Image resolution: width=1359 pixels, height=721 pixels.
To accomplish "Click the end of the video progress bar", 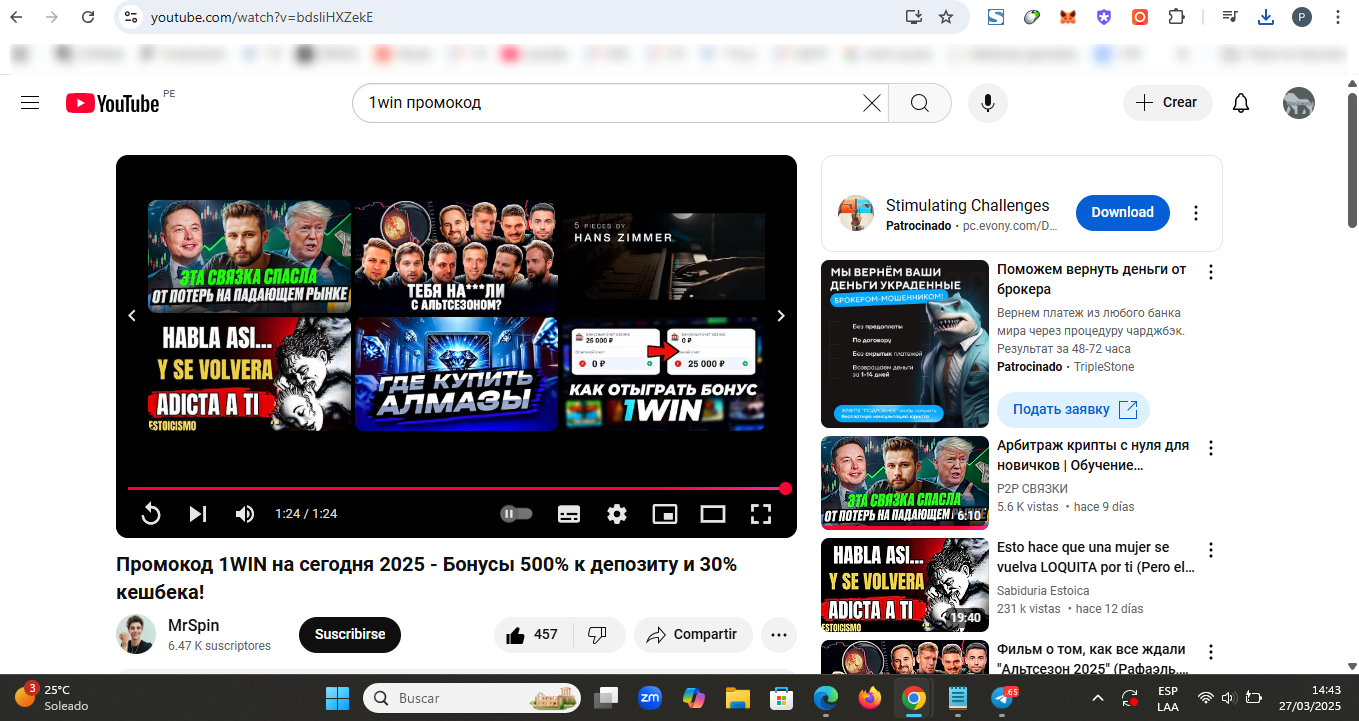I will [x=785, y=489].
